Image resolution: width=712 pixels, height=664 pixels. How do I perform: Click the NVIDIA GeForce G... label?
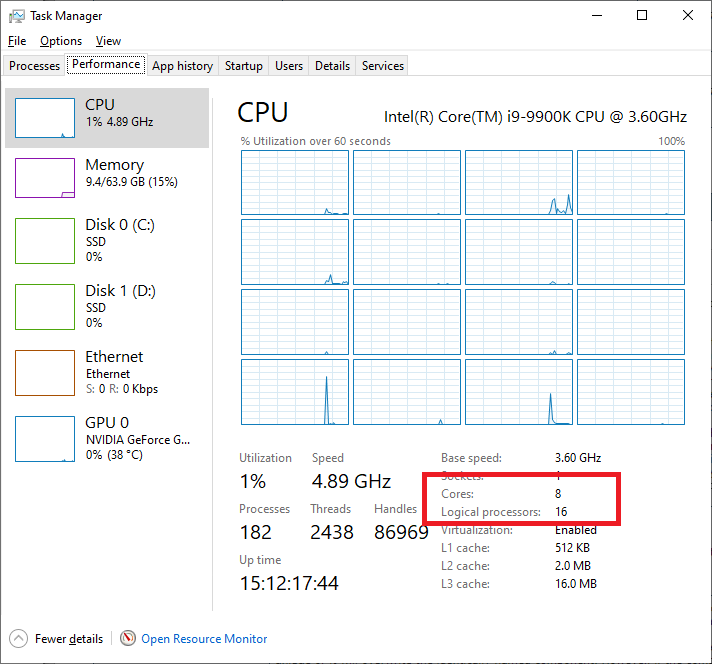pos(138,440)
